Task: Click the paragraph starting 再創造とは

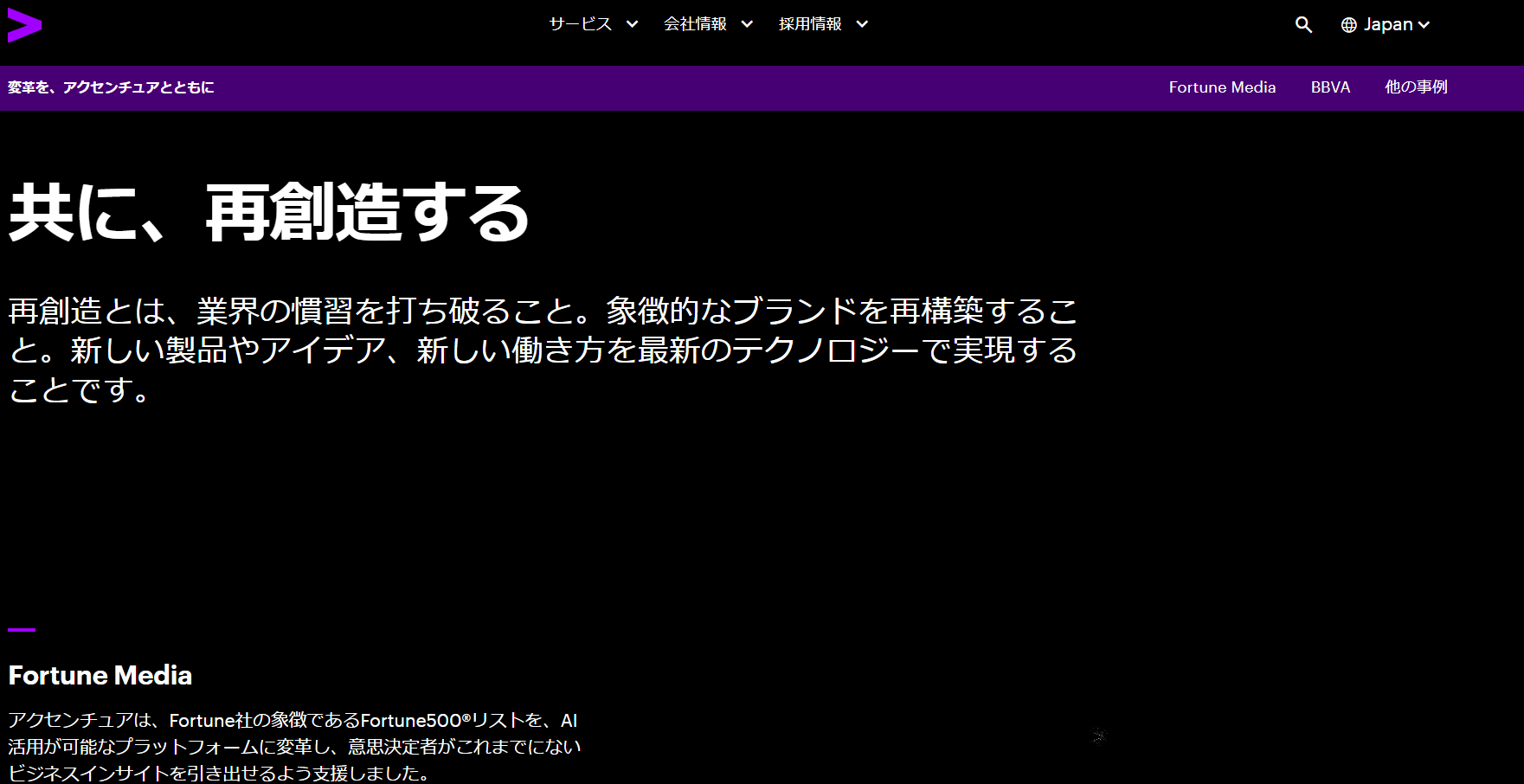Action: click(543, 350)
